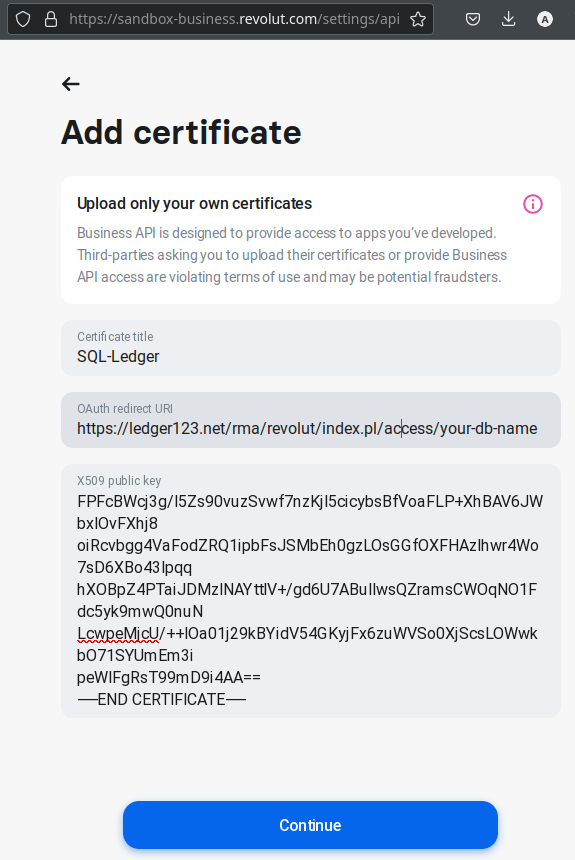This screenshot has height=860, width=575.
Task: Save page to Pocket icon
Action: click(x=473, y=19)
